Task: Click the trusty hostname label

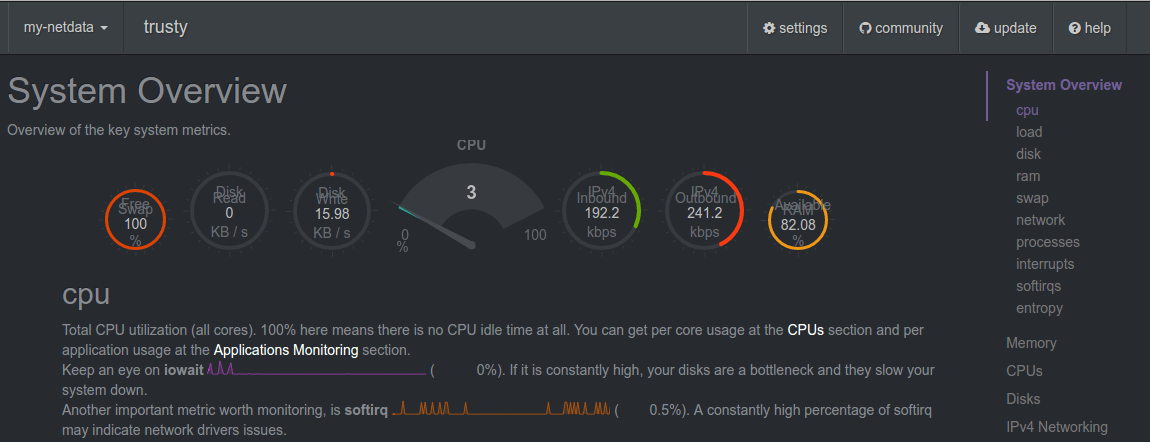Action: click(166, 27)
